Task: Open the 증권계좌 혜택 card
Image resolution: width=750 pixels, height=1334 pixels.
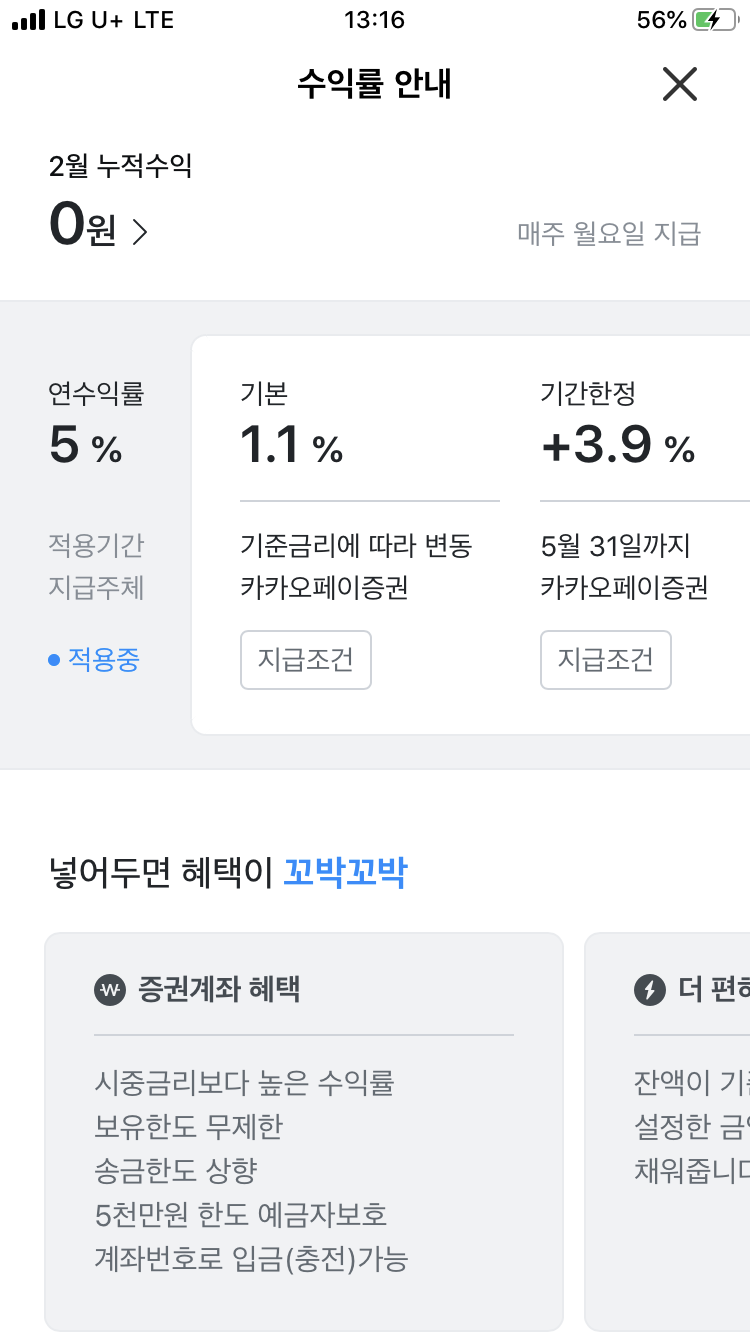Action: point(304,1132)
